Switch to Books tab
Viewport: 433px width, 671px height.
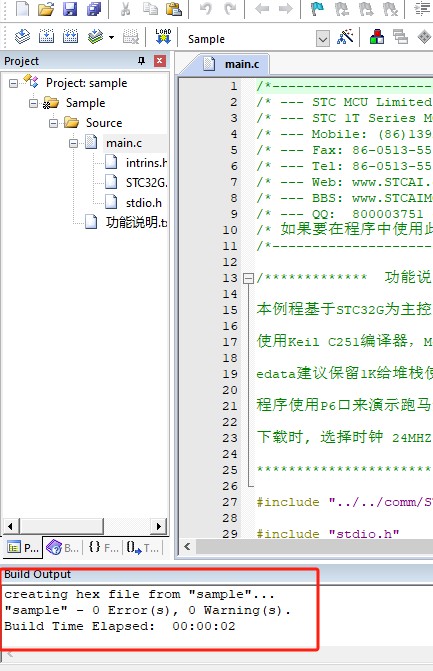pos(63,547)
